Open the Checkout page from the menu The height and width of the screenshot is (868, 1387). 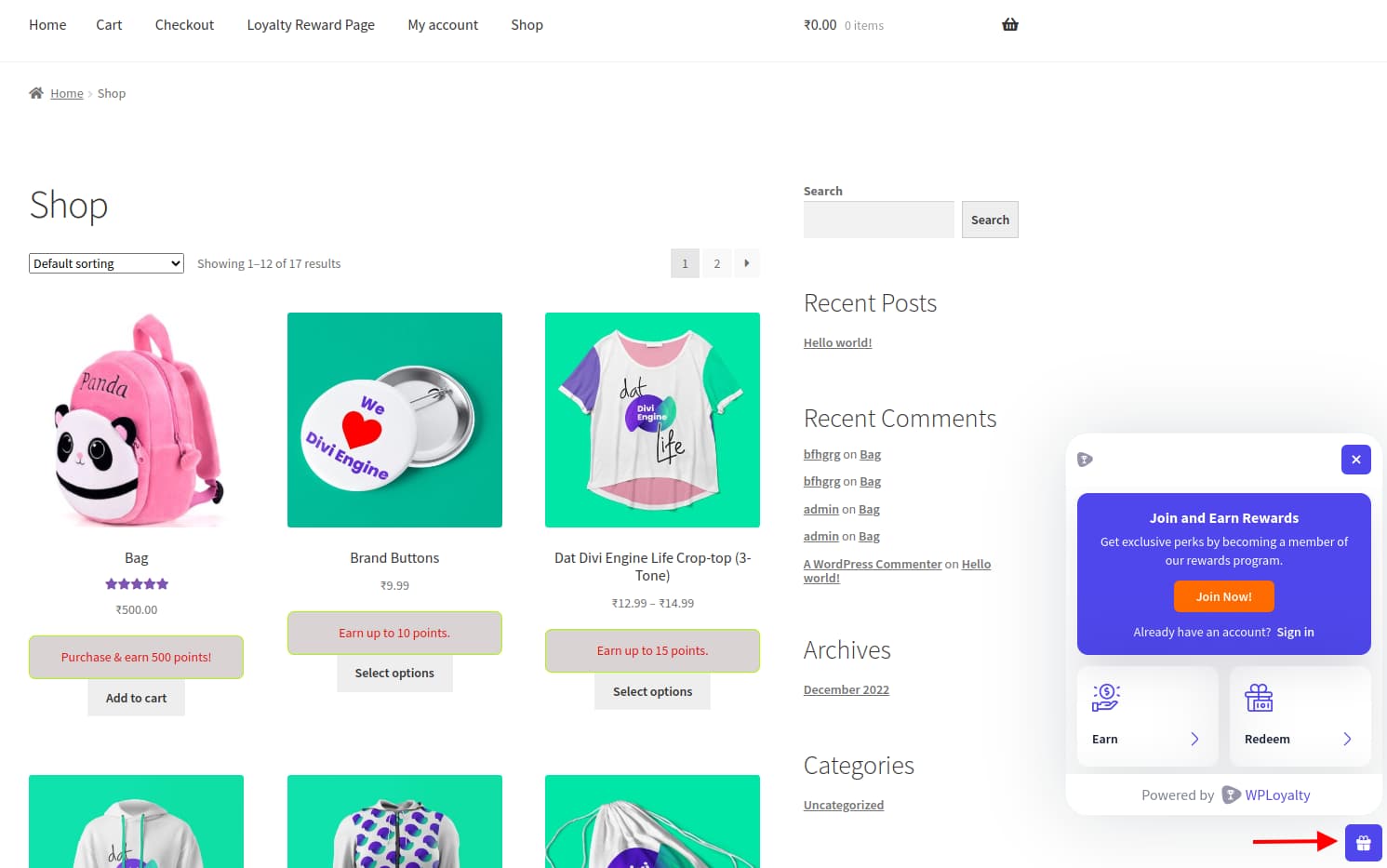coord(183,24)
